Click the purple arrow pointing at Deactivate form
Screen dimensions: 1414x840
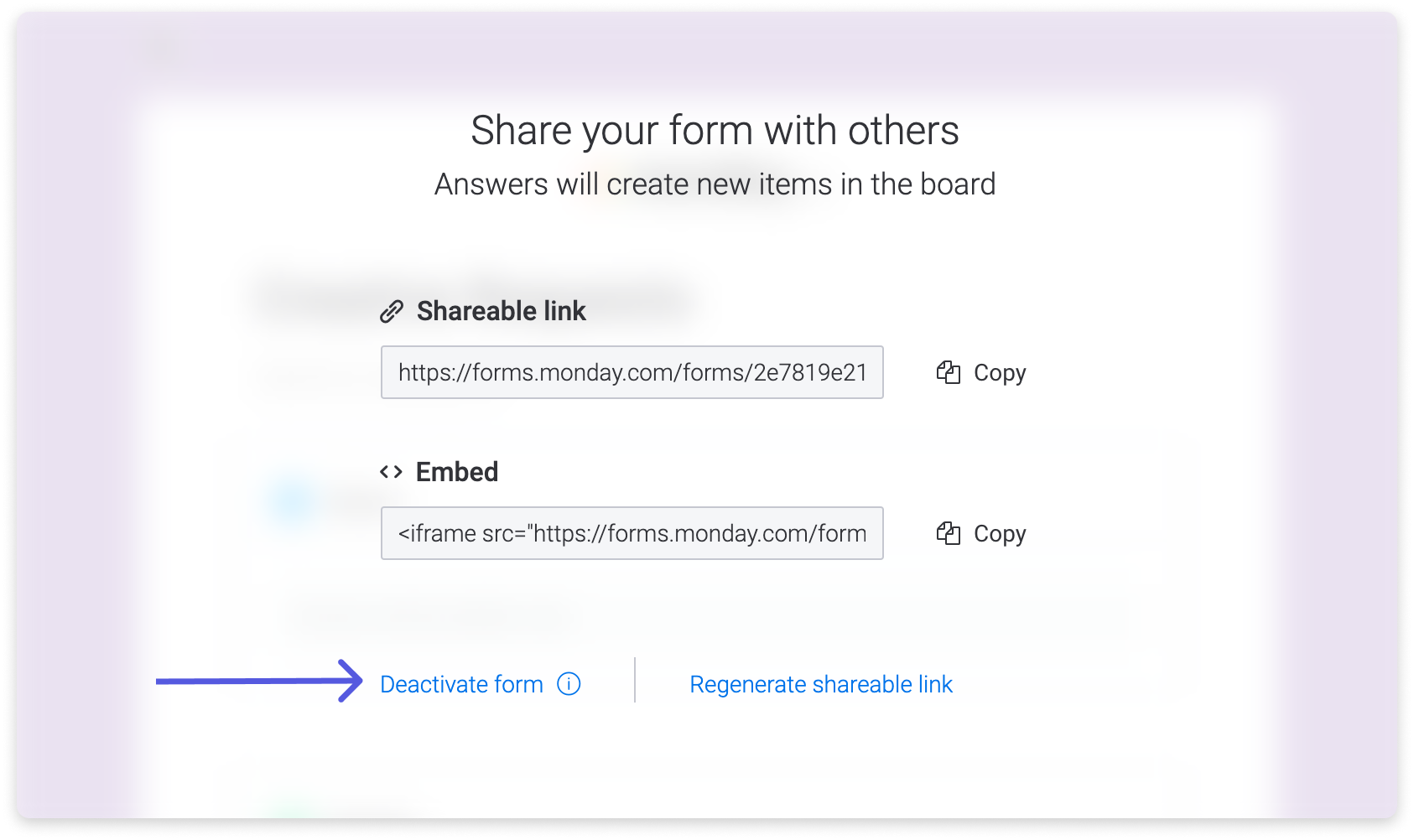pos(259,681)
